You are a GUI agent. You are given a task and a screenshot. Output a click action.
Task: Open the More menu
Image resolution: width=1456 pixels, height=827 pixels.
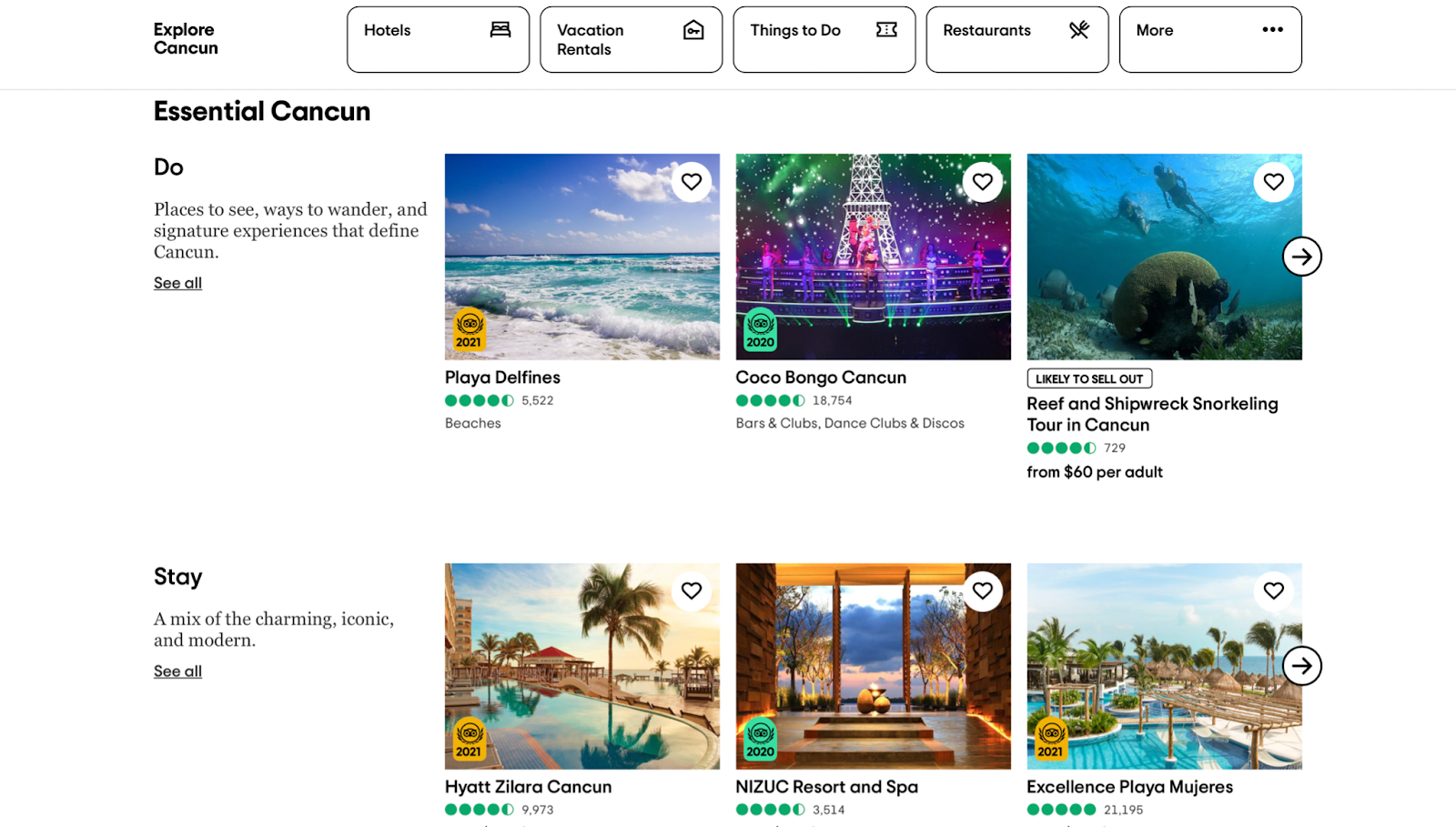1209,39
